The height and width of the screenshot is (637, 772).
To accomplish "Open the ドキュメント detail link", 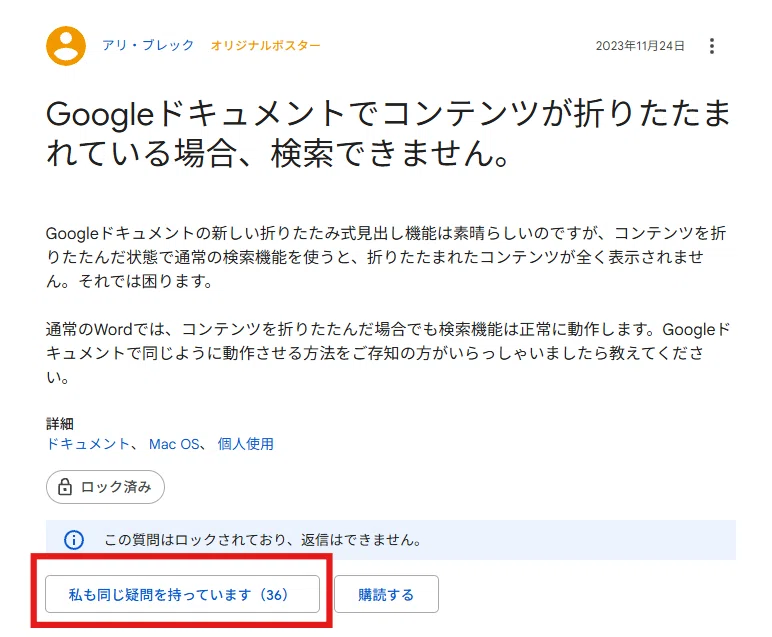I will 87,444.
